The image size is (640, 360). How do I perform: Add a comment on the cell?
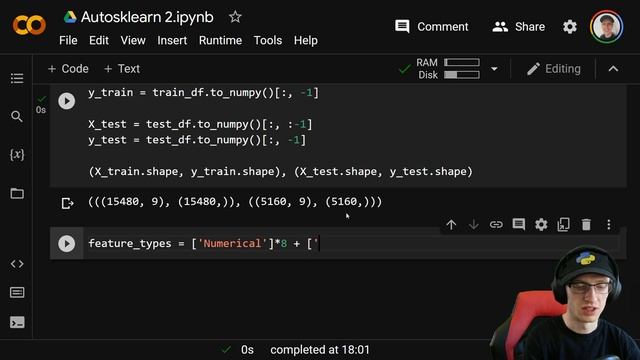click(x=518, y=224)
